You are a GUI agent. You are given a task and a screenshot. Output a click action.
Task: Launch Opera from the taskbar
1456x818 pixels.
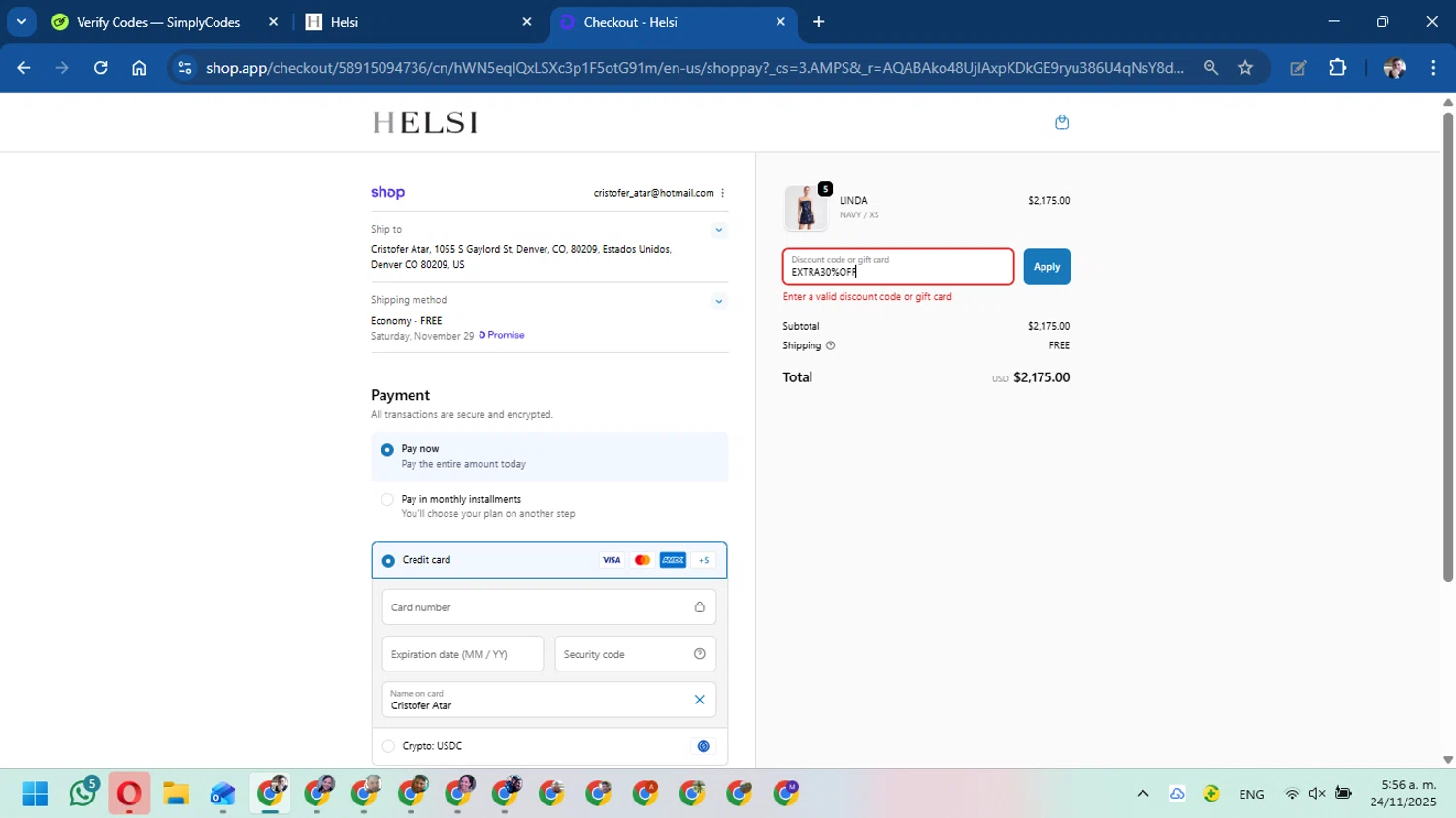pyautogui.click(x=129, y=794)
